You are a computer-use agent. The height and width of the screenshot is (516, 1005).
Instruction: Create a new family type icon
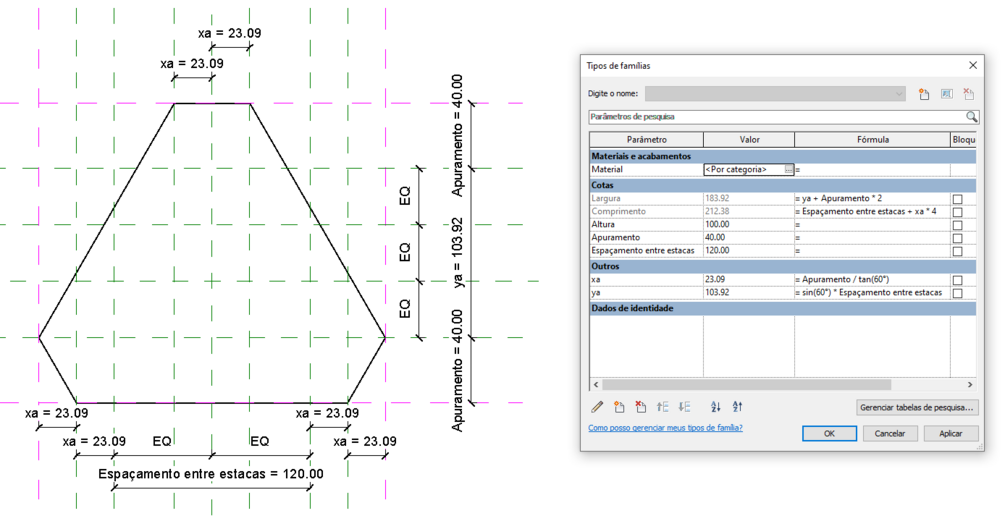pos(924,94)
